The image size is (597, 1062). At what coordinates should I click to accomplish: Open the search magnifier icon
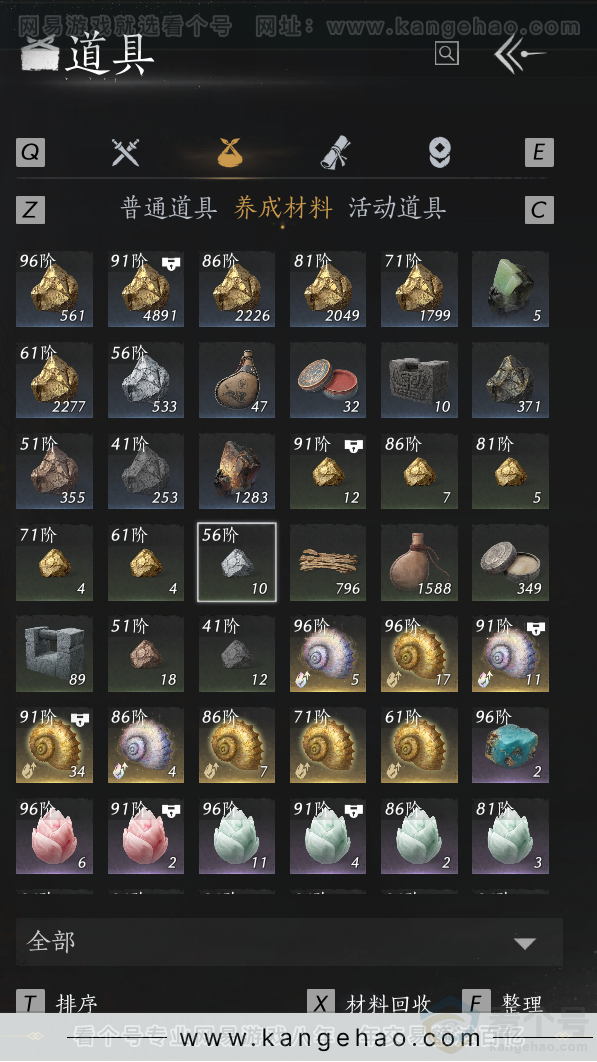[x=447, y=53]
